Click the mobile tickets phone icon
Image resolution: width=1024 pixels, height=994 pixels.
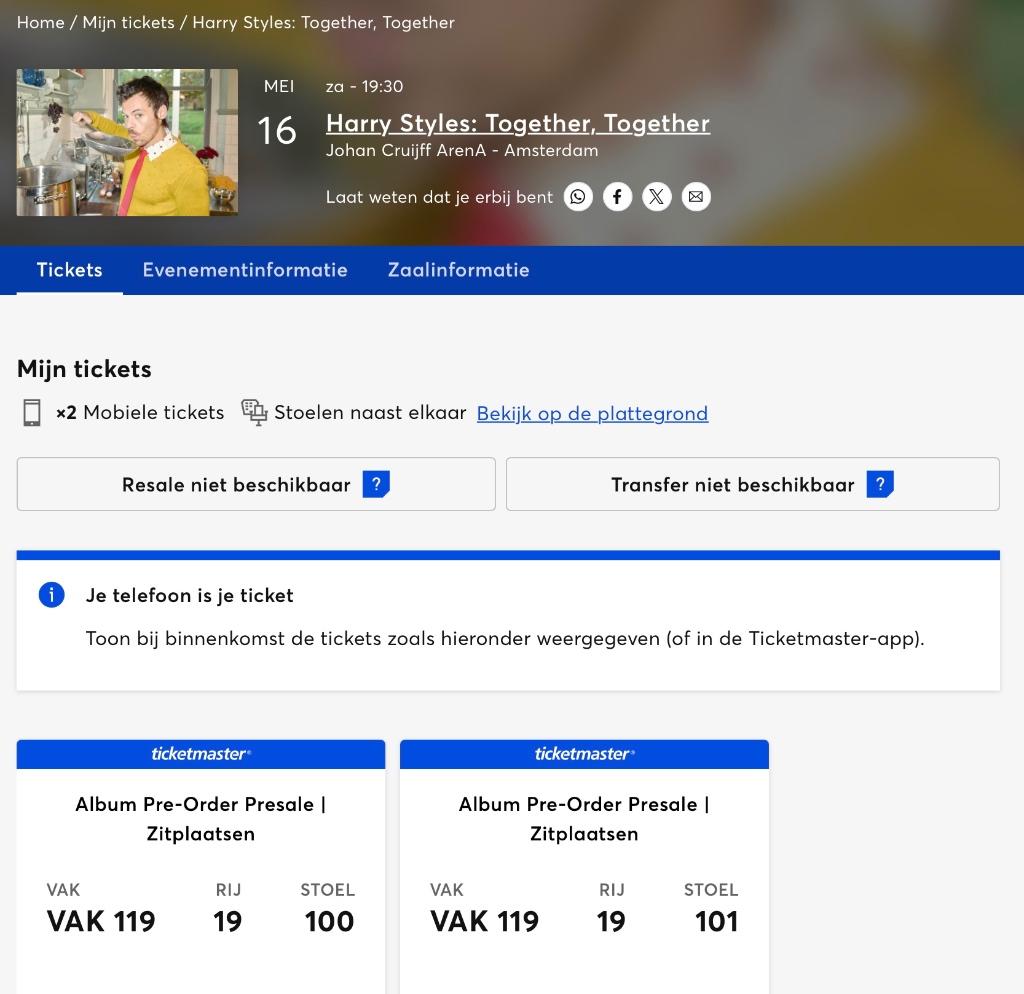[31, 412]
